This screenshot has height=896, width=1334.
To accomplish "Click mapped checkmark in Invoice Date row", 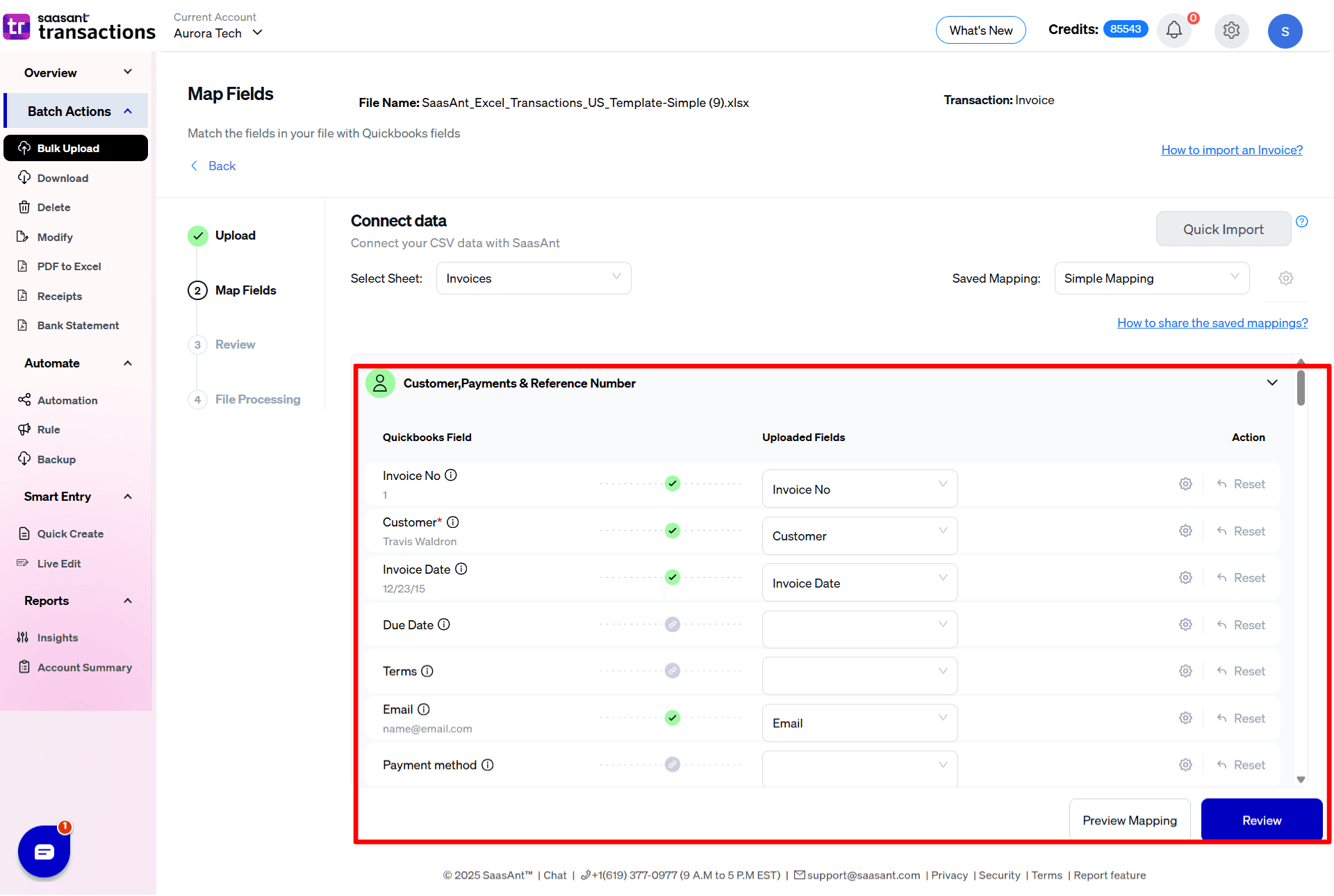I will [672, 577].
